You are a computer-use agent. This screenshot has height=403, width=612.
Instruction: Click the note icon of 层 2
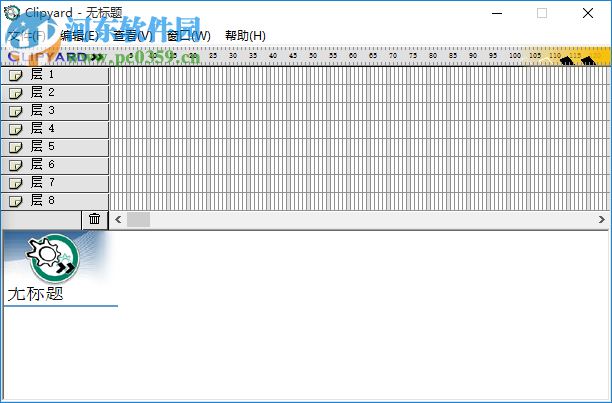[x=16, y=94]
